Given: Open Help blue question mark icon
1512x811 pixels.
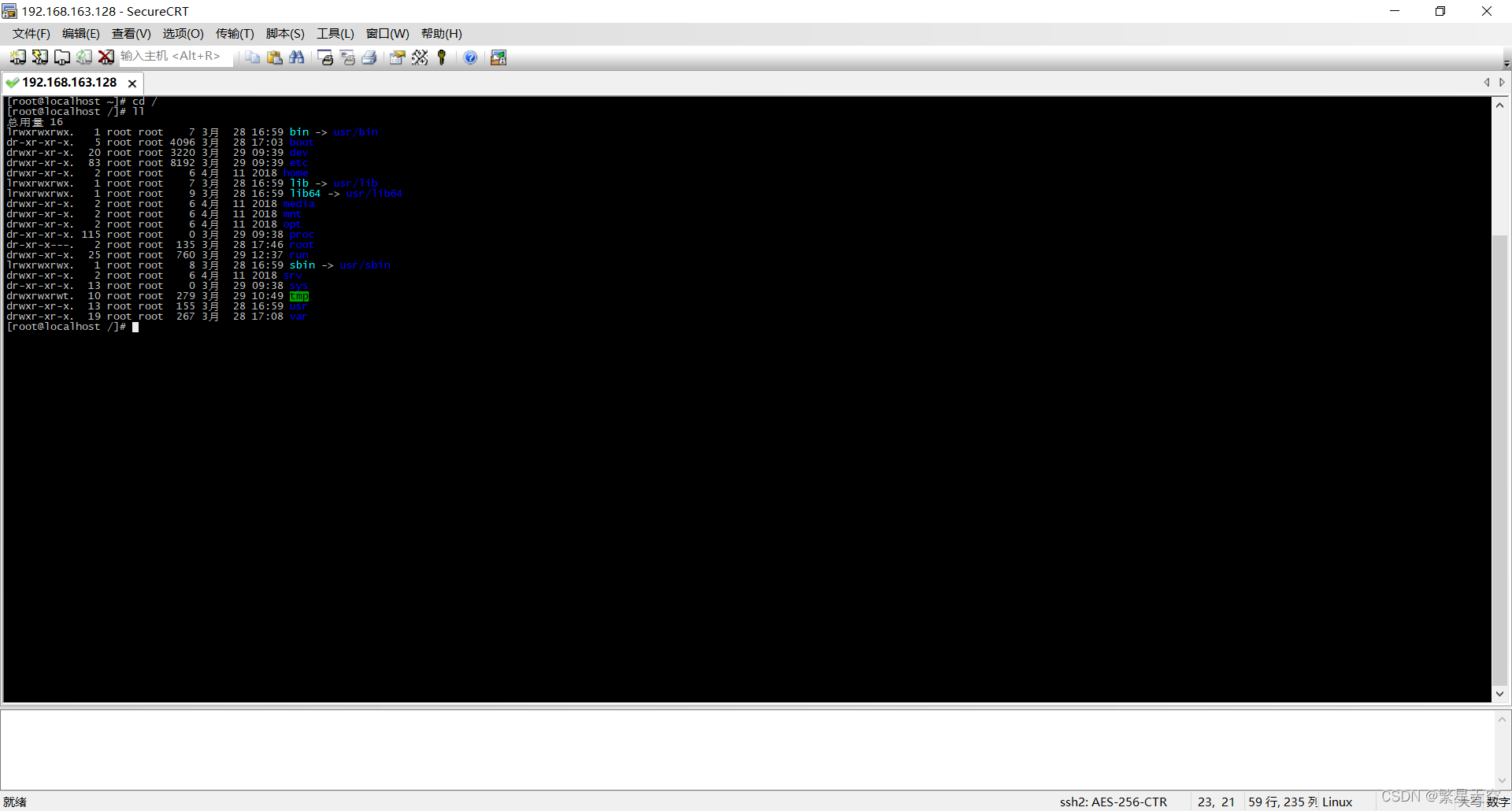Looking at the screenshot, I should click(470, 57).
